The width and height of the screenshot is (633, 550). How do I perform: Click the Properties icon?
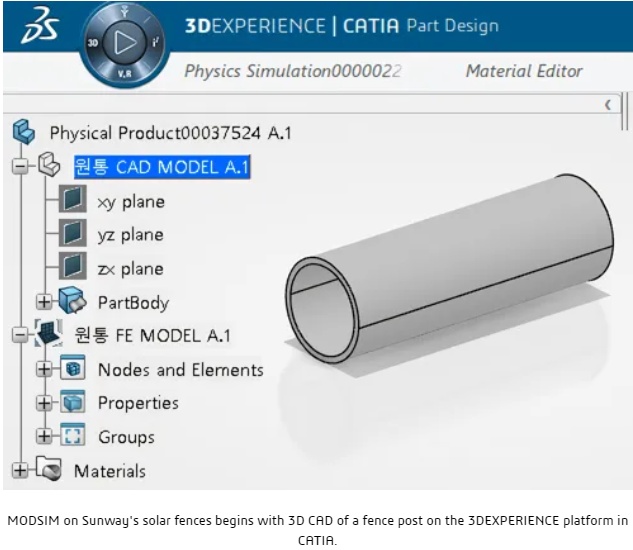coord(73,401)
